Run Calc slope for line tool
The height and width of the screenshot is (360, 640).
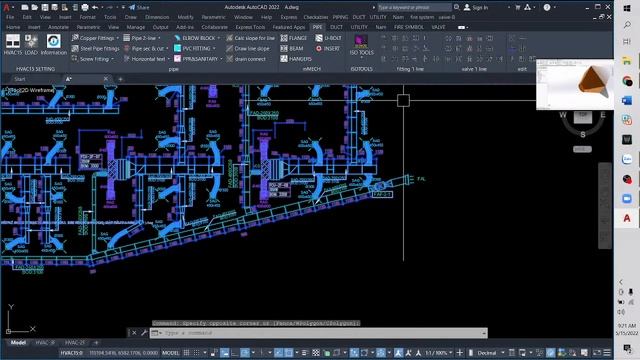pos(251,38)
